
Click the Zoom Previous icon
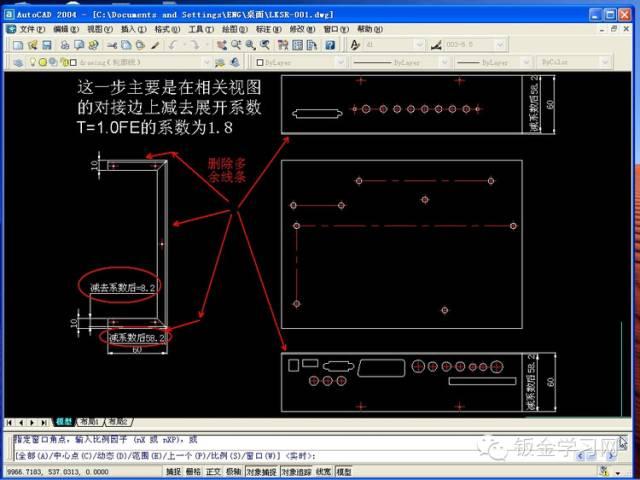tap(265, 45)
